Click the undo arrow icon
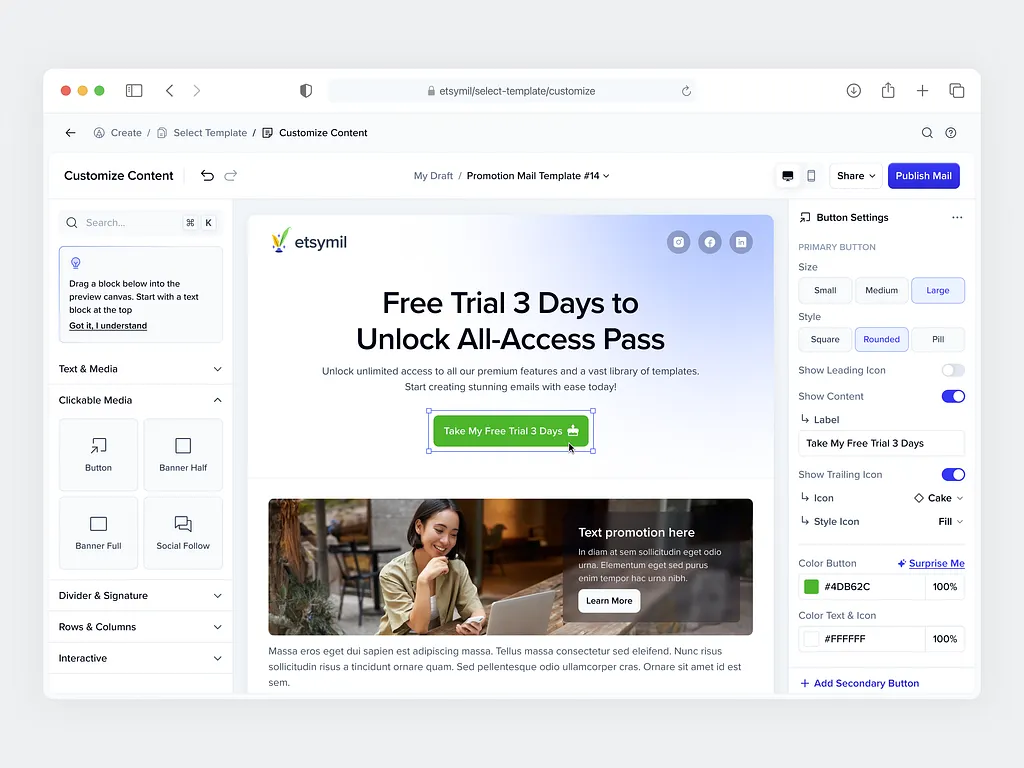 click(207, 176)
